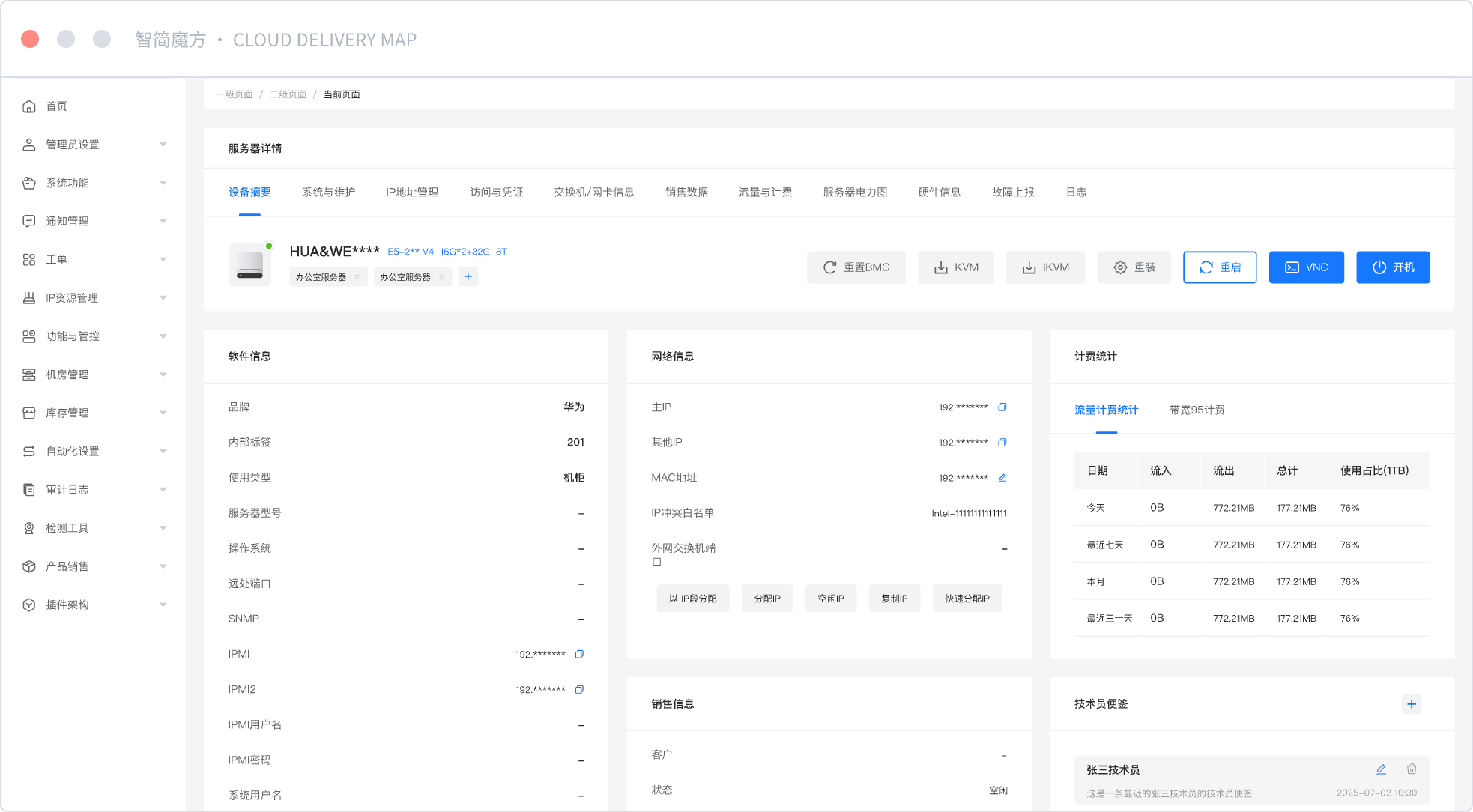The image size is (1473, 812).
Task: Click the server device thumbnail
Action: coord(250,265)
